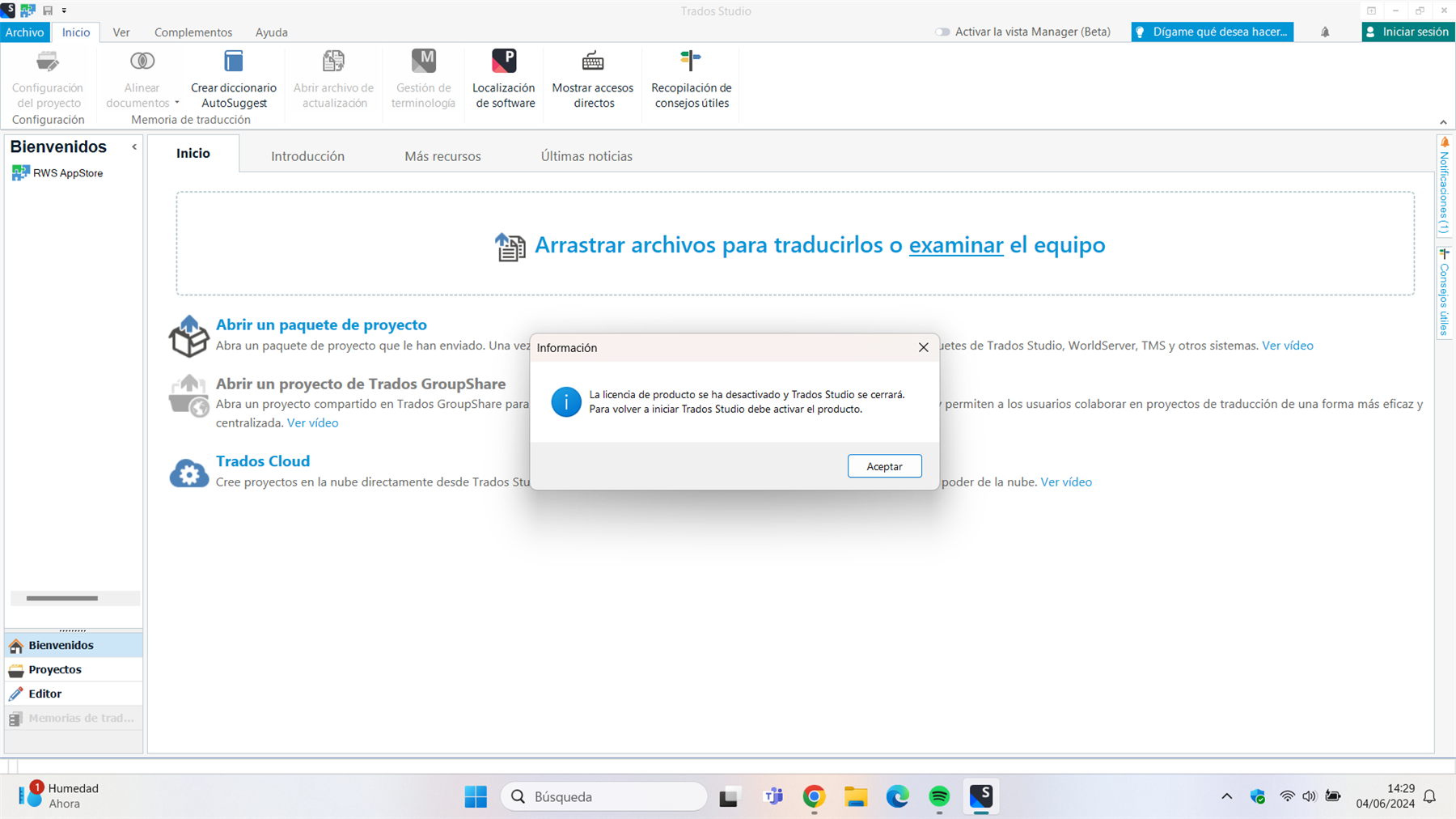Click the task view icon in taskbar
Viewport: 1456px width, 819px height.
730,797
